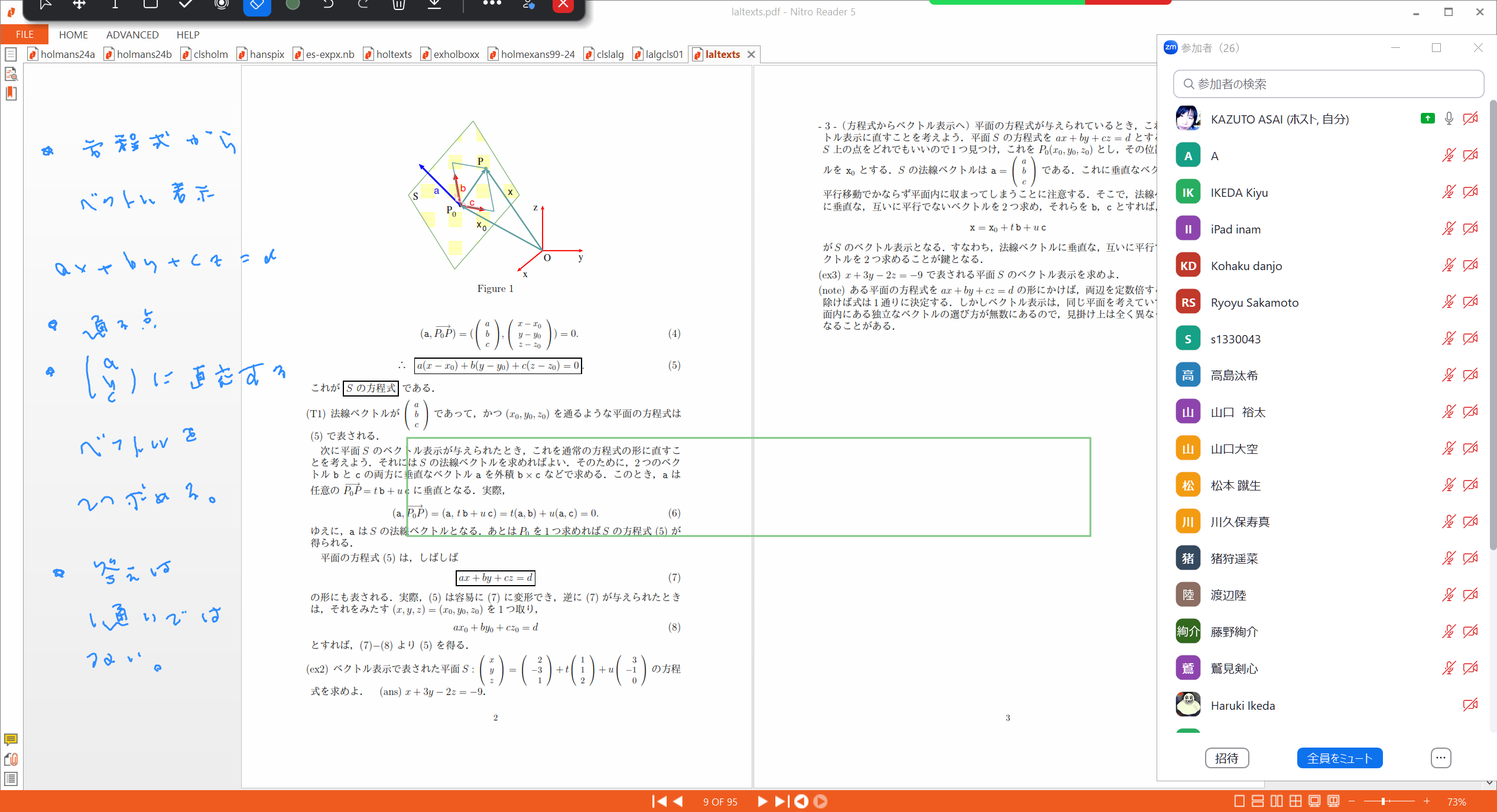Go back to previous view
1497x812 pixels.
801,801
